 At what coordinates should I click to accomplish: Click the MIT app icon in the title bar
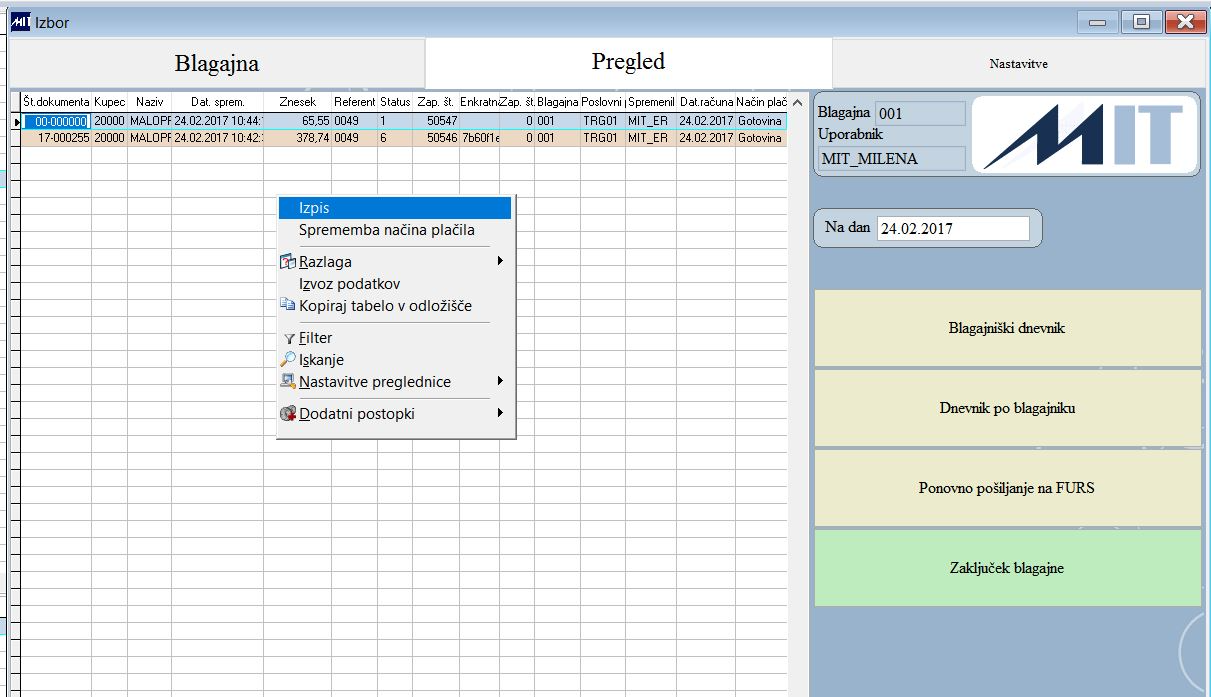[x=20, y=21]
